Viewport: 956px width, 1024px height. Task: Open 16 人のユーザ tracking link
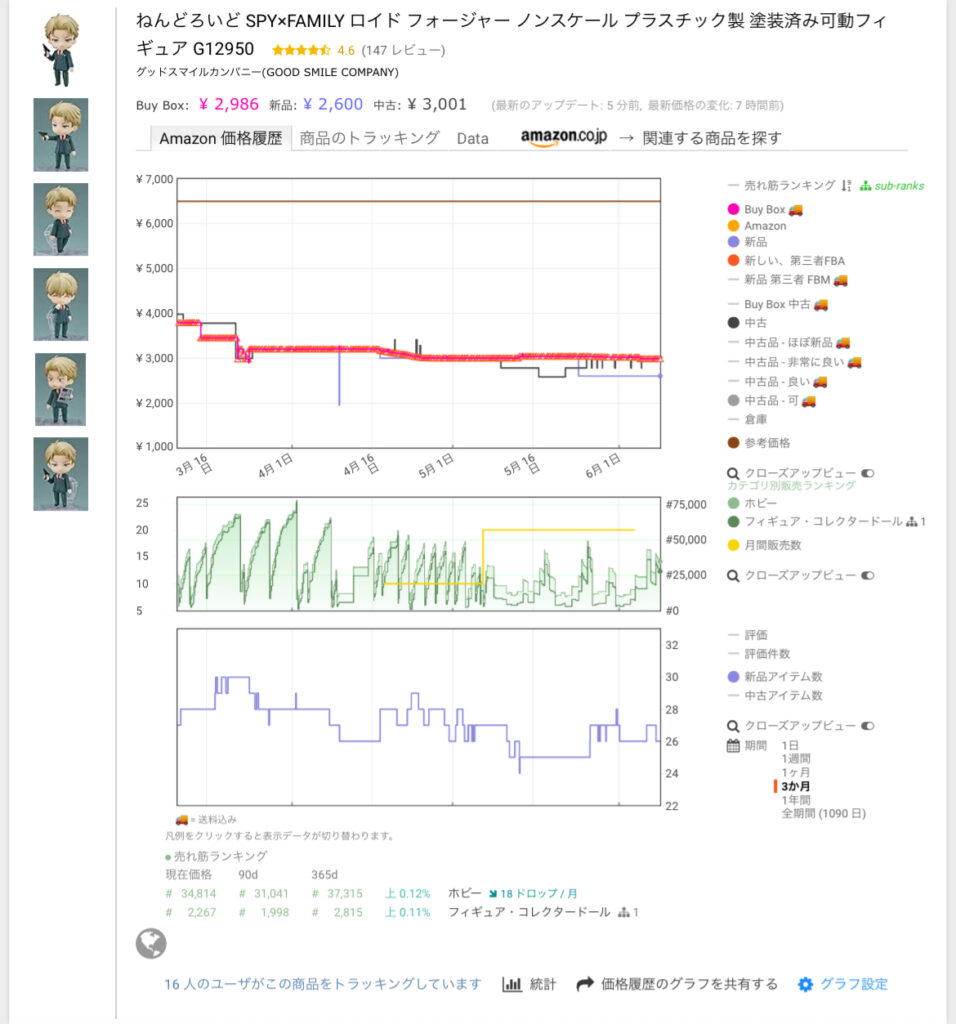[323, 984]
